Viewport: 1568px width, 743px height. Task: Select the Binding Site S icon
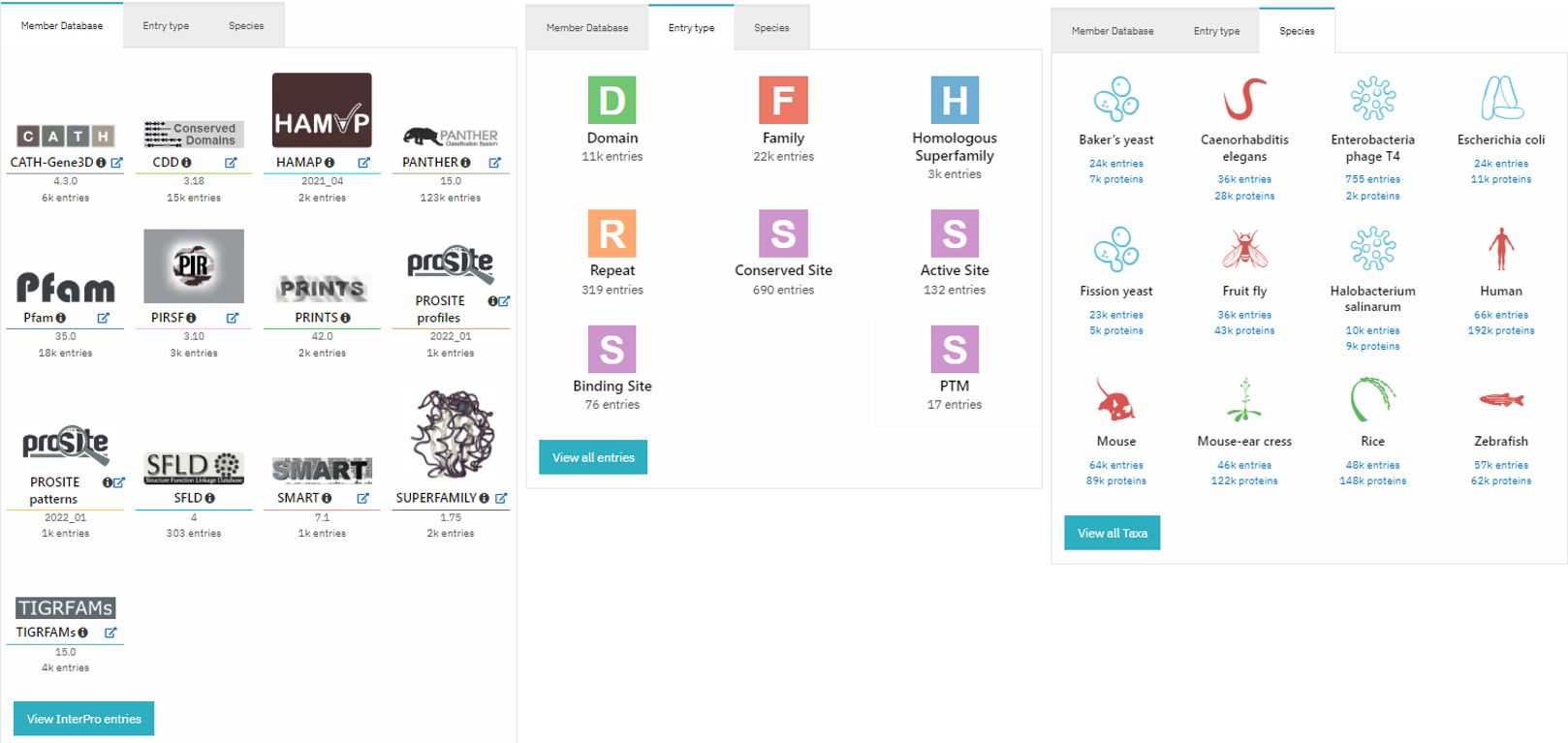pos(612,349)
